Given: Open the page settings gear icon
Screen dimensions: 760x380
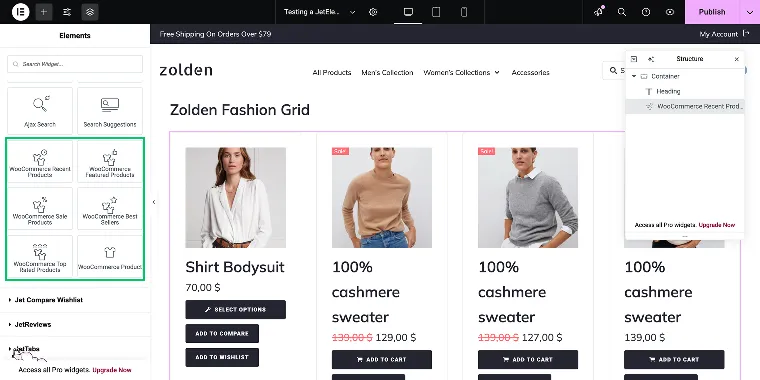Looking at the screenshot, I should pyautogui.click(x=373, y=12).
